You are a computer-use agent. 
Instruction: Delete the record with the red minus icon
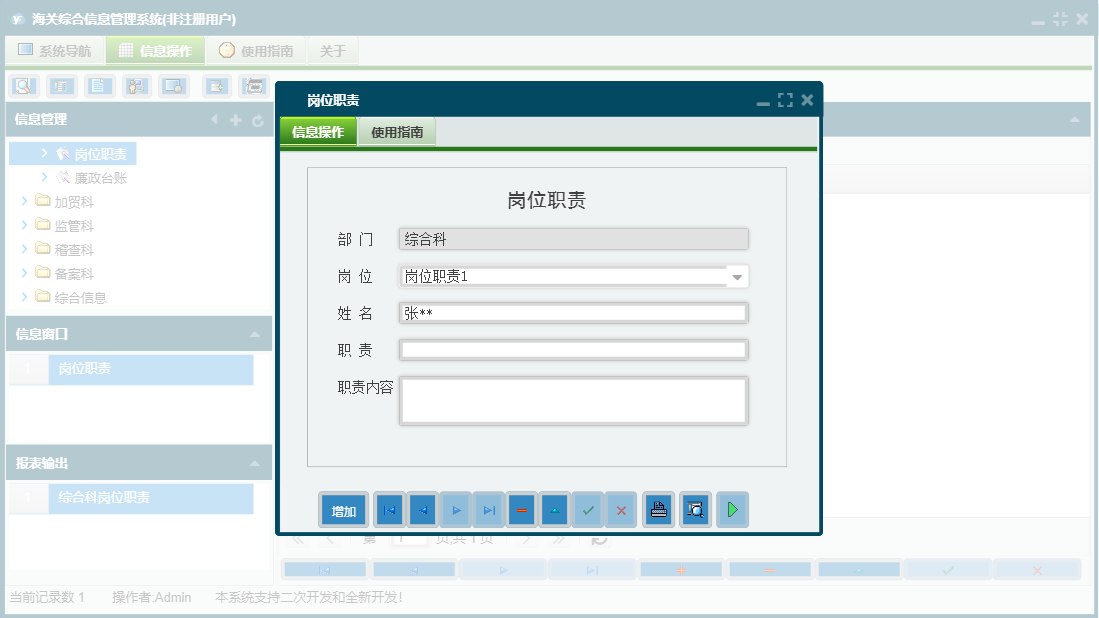(x=521, y=509)
